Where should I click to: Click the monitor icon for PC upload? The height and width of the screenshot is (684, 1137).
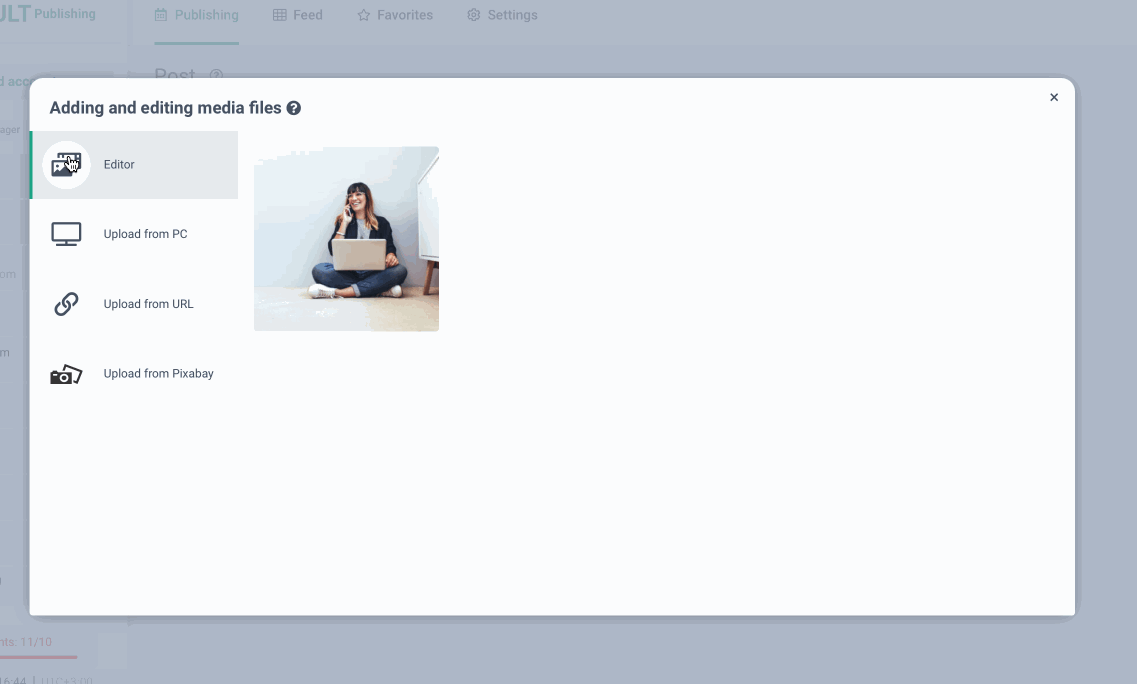pyautogui.click(x=66, y=234)
